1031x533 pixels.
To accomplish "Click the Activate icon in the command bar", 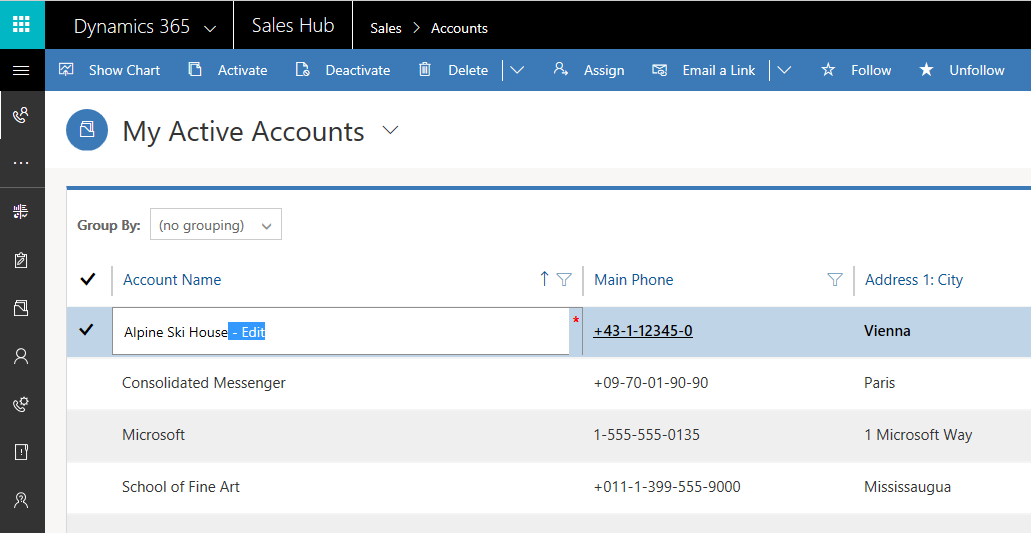I will coord(195,70).
